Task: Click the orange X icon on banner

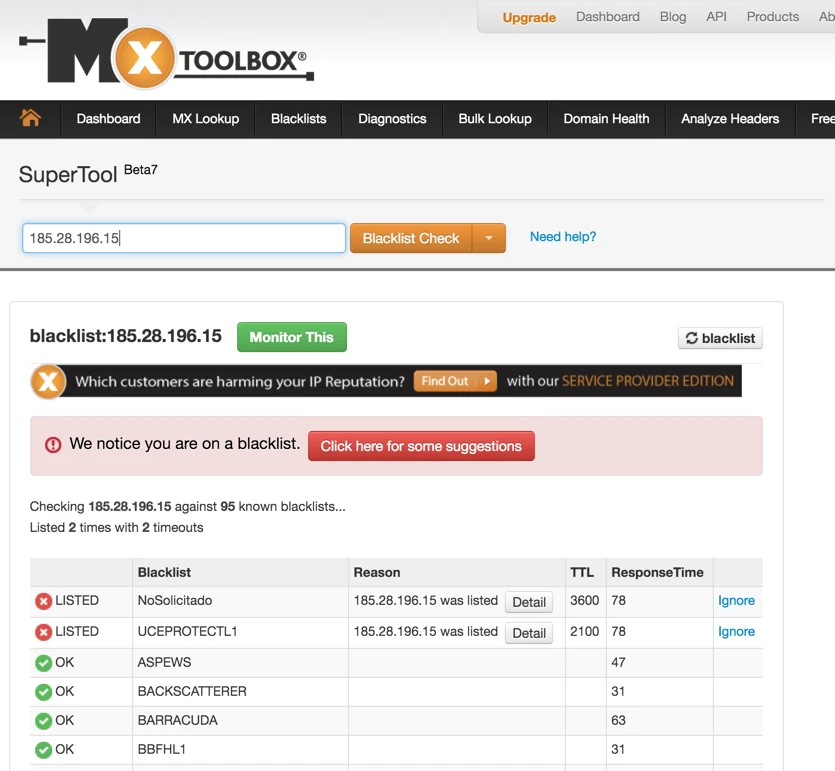Action: click(x=48, y=381)
